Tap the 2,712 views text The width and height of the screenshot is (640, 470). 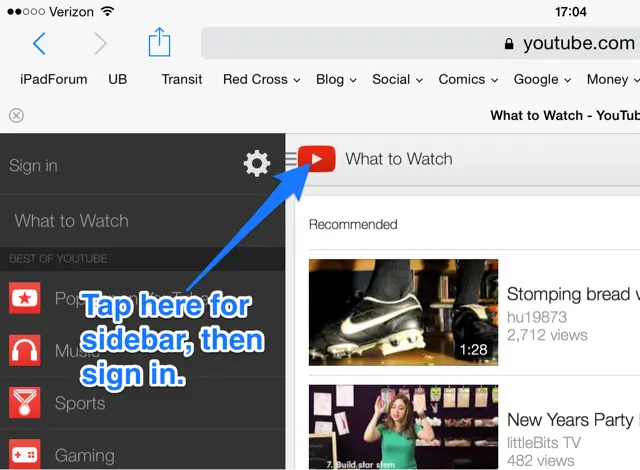pyautogui.click(x=547, y=335)
